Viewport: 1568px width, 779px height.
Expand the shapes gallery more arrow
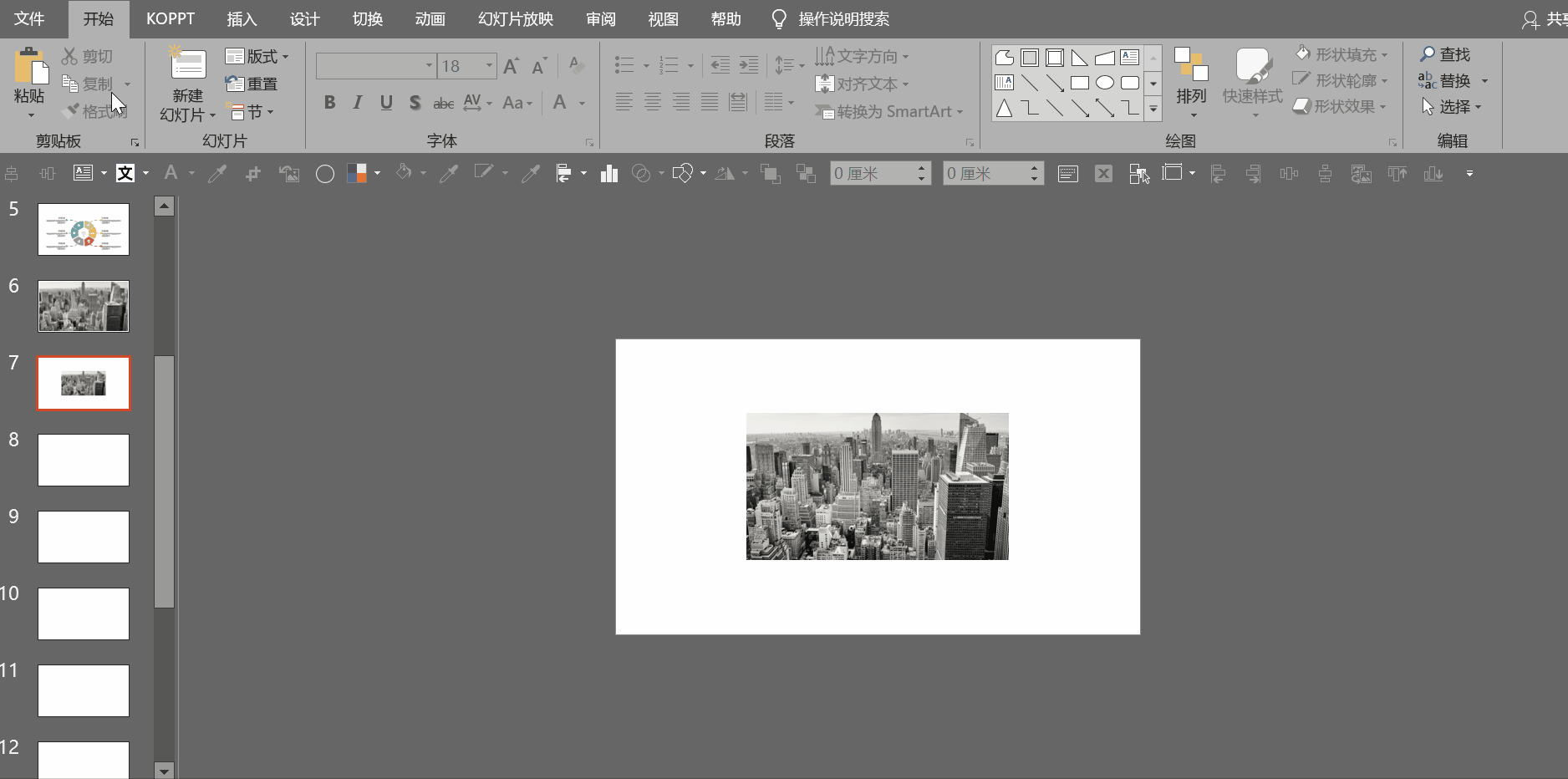[1153, 109]
